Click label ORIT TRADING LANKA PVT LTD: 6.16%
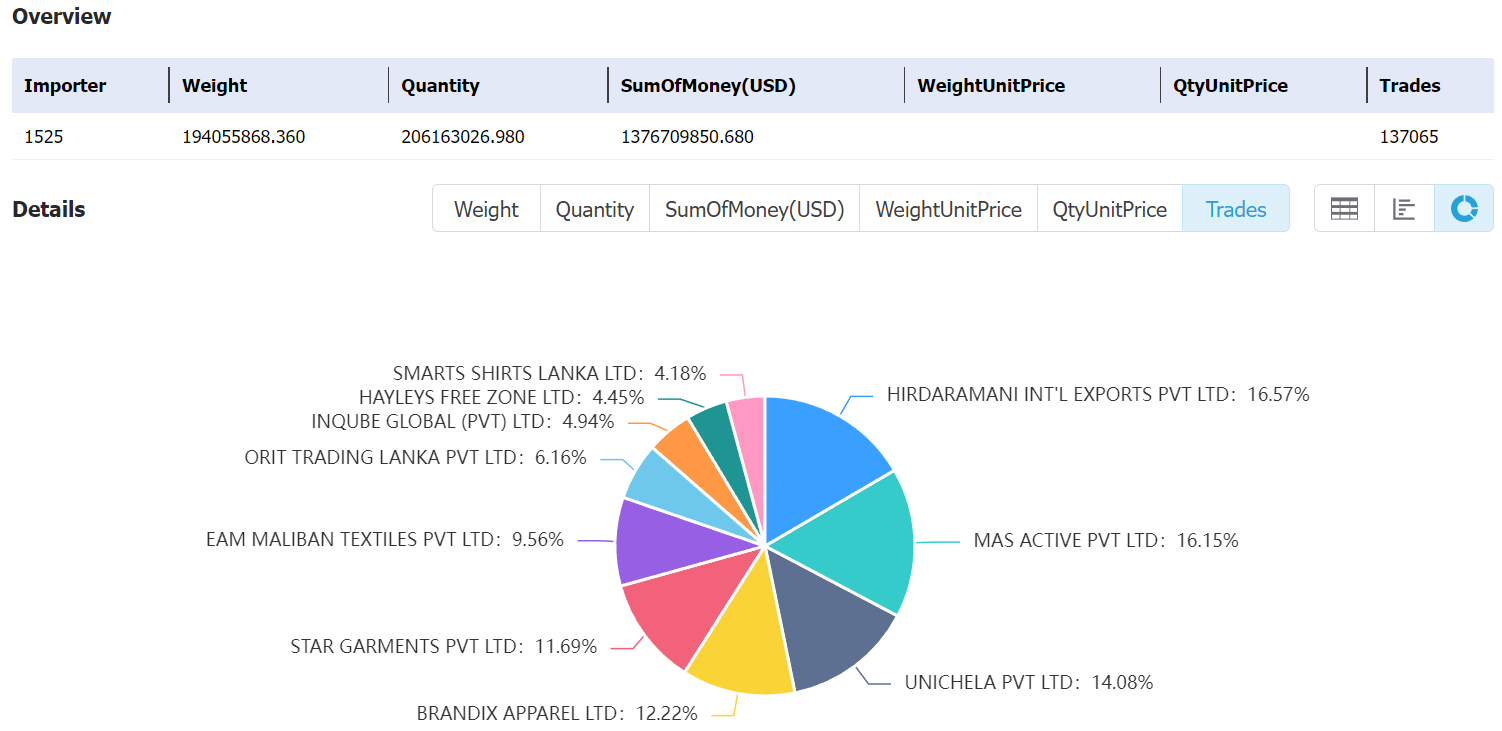 click(415, 457)
